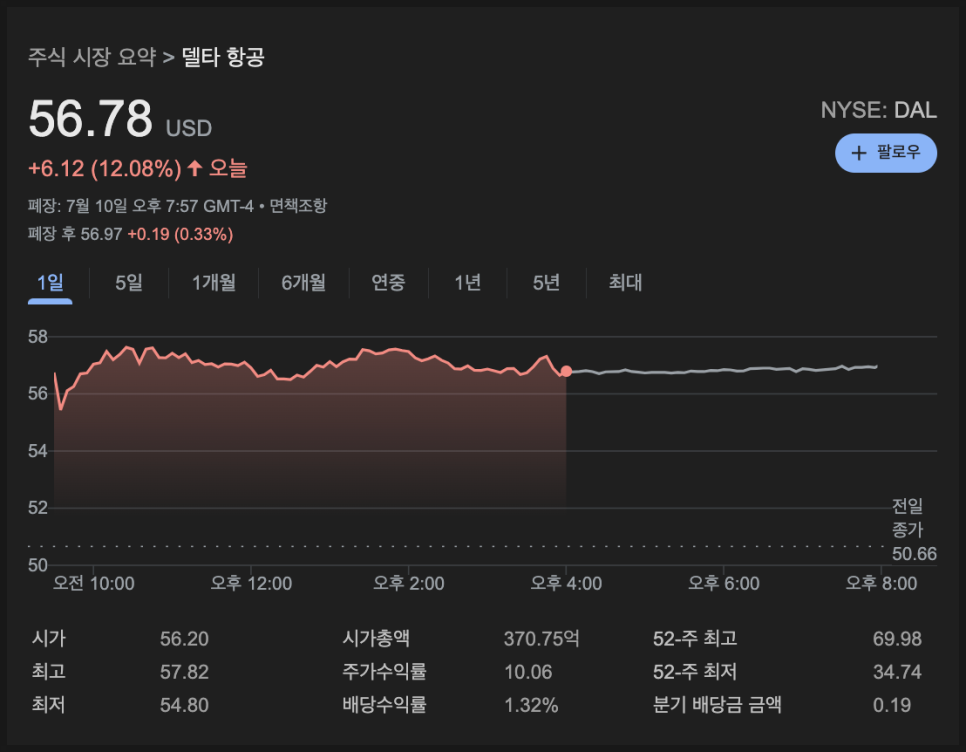Switch to the 6개월 range tab
This screenshot has width=966, height=752.
click(x=303, y=283)
